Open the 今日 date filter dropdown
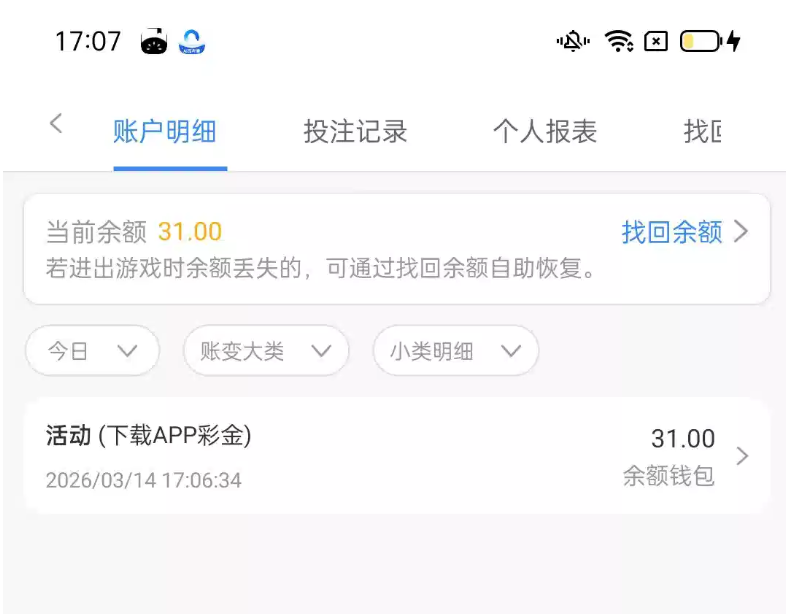 (x=92, y=350)
